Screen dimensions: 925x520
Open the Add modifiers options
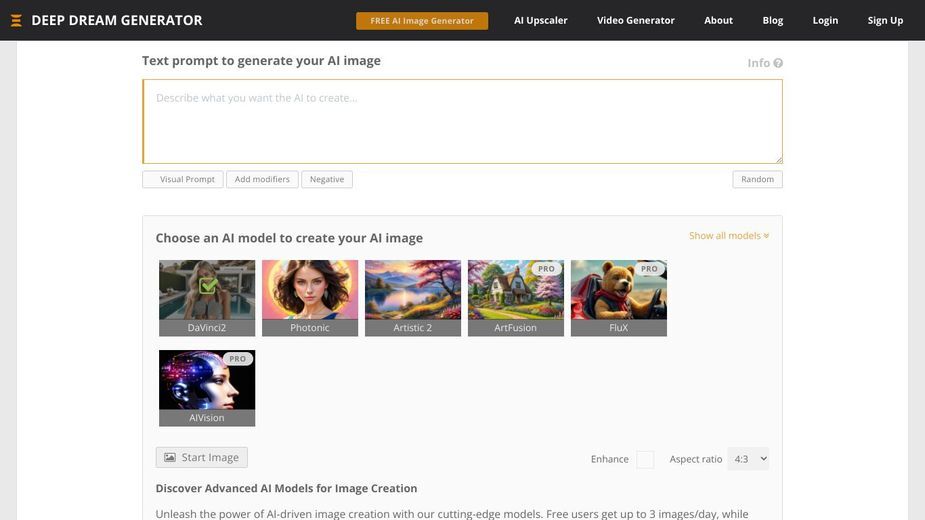pyautogui.click(x=262, y=179)
